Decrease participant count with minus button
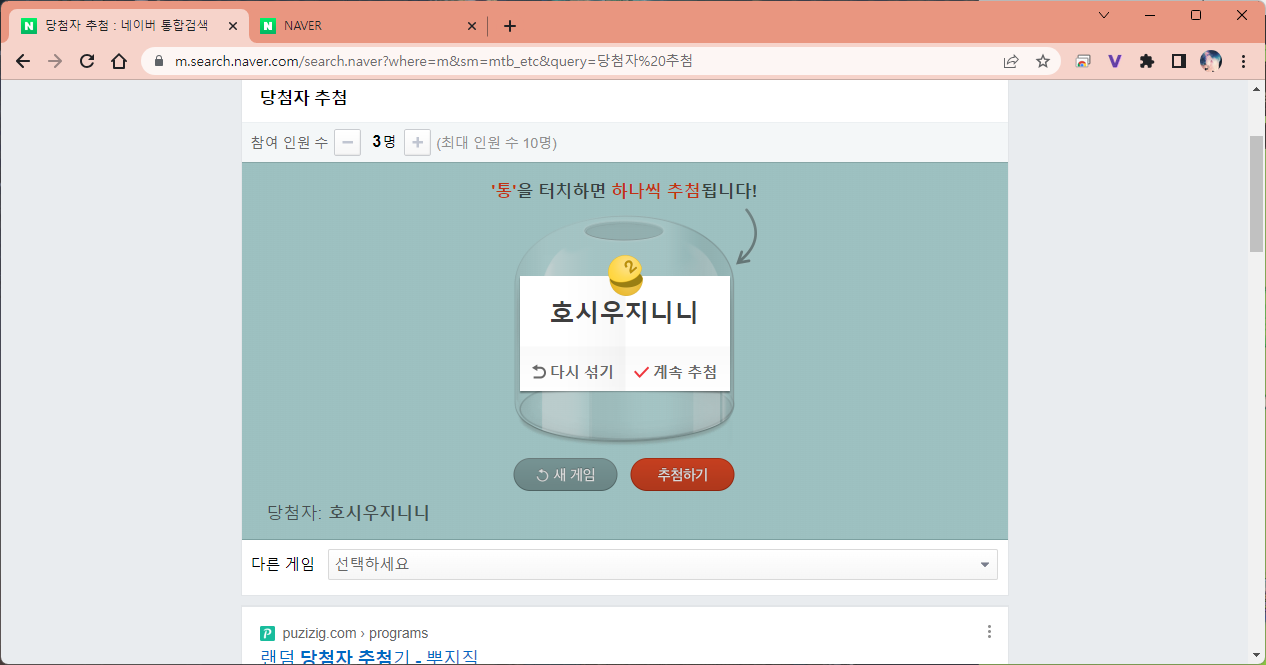Image resolution: width=1266 pixels, height=665 pixels. click(347, 142)
